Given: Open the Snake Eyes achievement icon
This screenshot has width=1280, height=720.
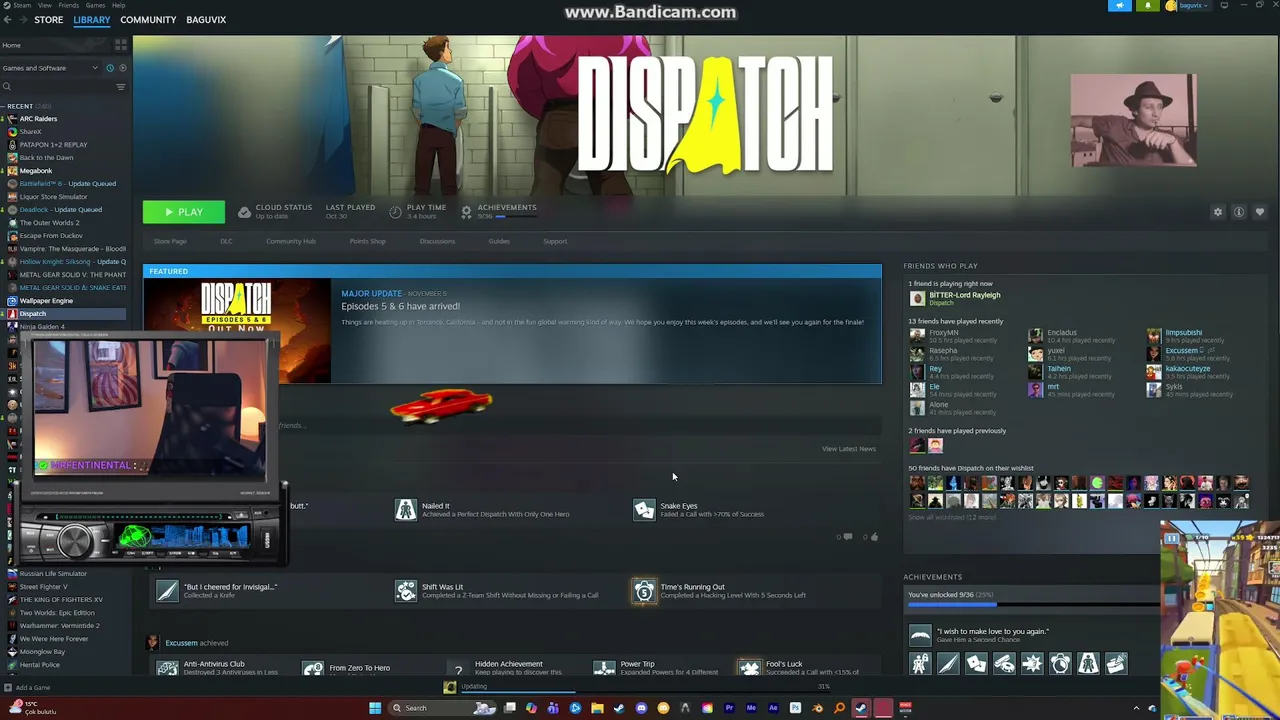Looking at the screenshot, I should click(644, 510).
